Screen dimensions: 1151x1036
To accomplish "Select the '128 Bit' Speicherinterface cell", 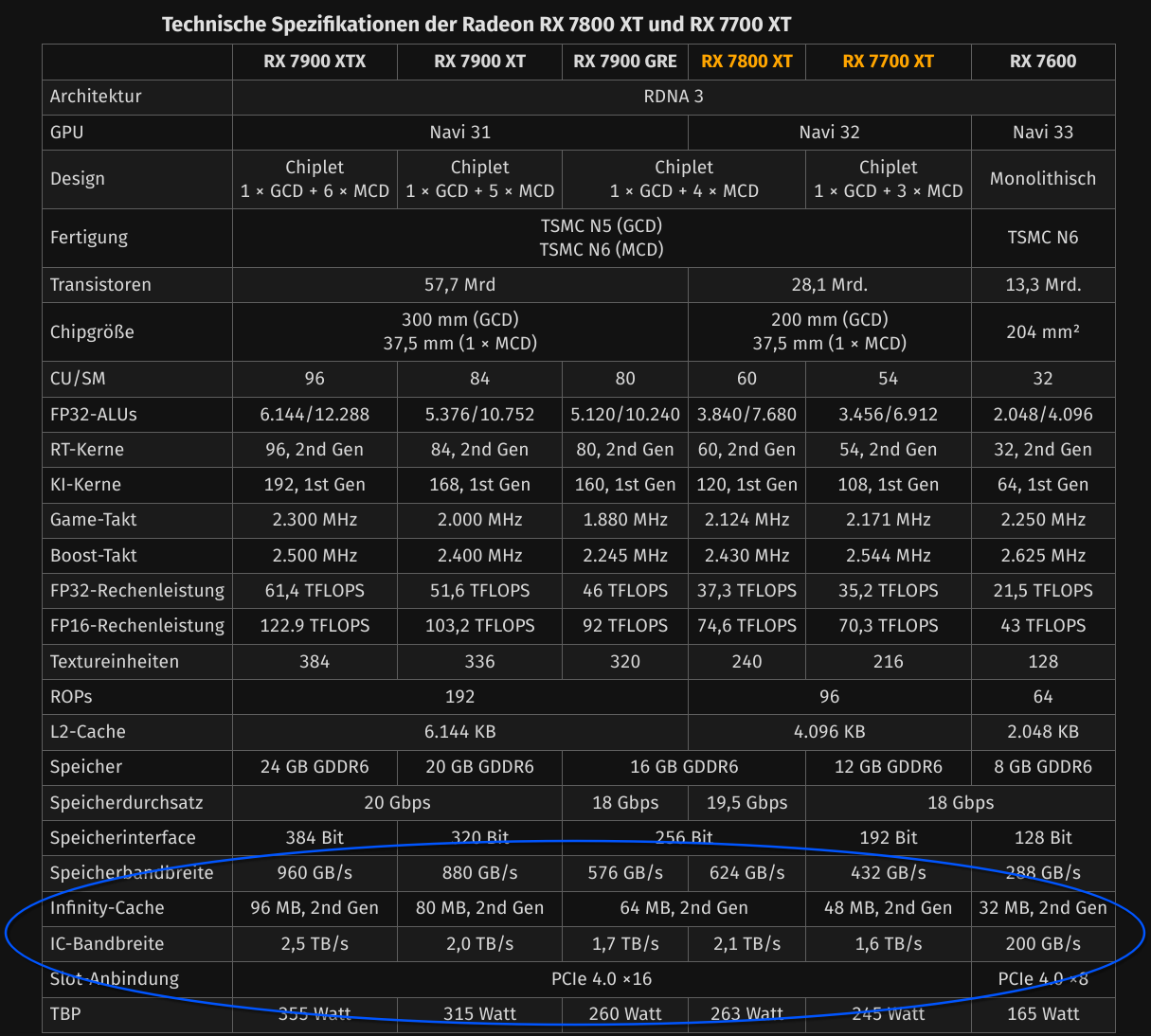I will click(1043, 838).
